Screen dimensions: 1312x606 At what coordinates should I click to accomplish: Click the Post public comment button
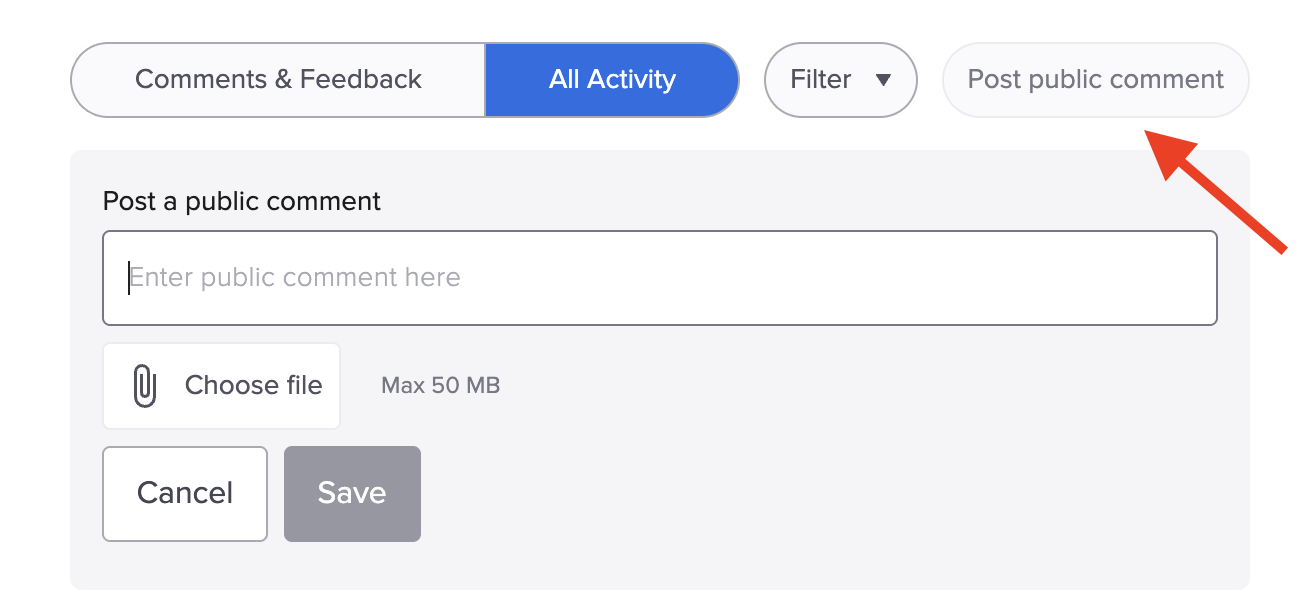[x=1096, y=80]
